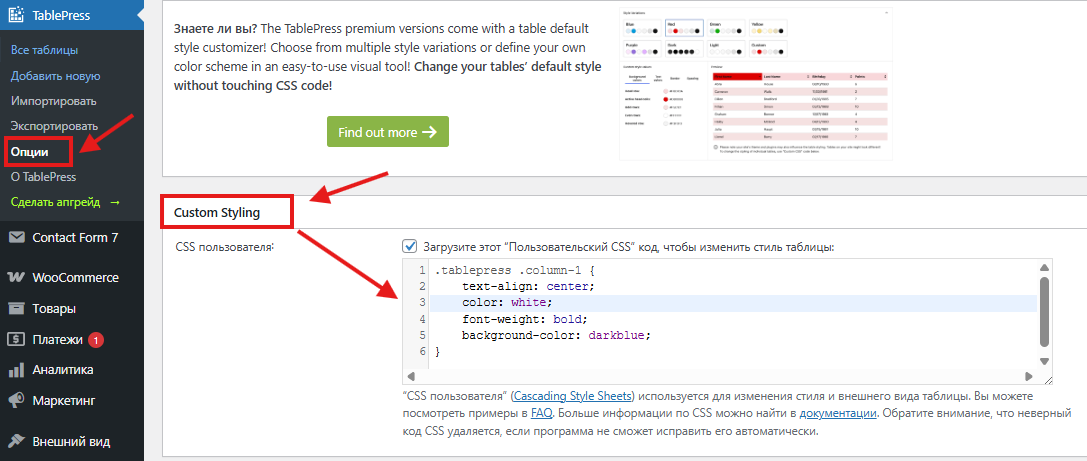Click the green Find out more button
The image size is (1087, 461).
pyautogui.click(x=388, y=132)
